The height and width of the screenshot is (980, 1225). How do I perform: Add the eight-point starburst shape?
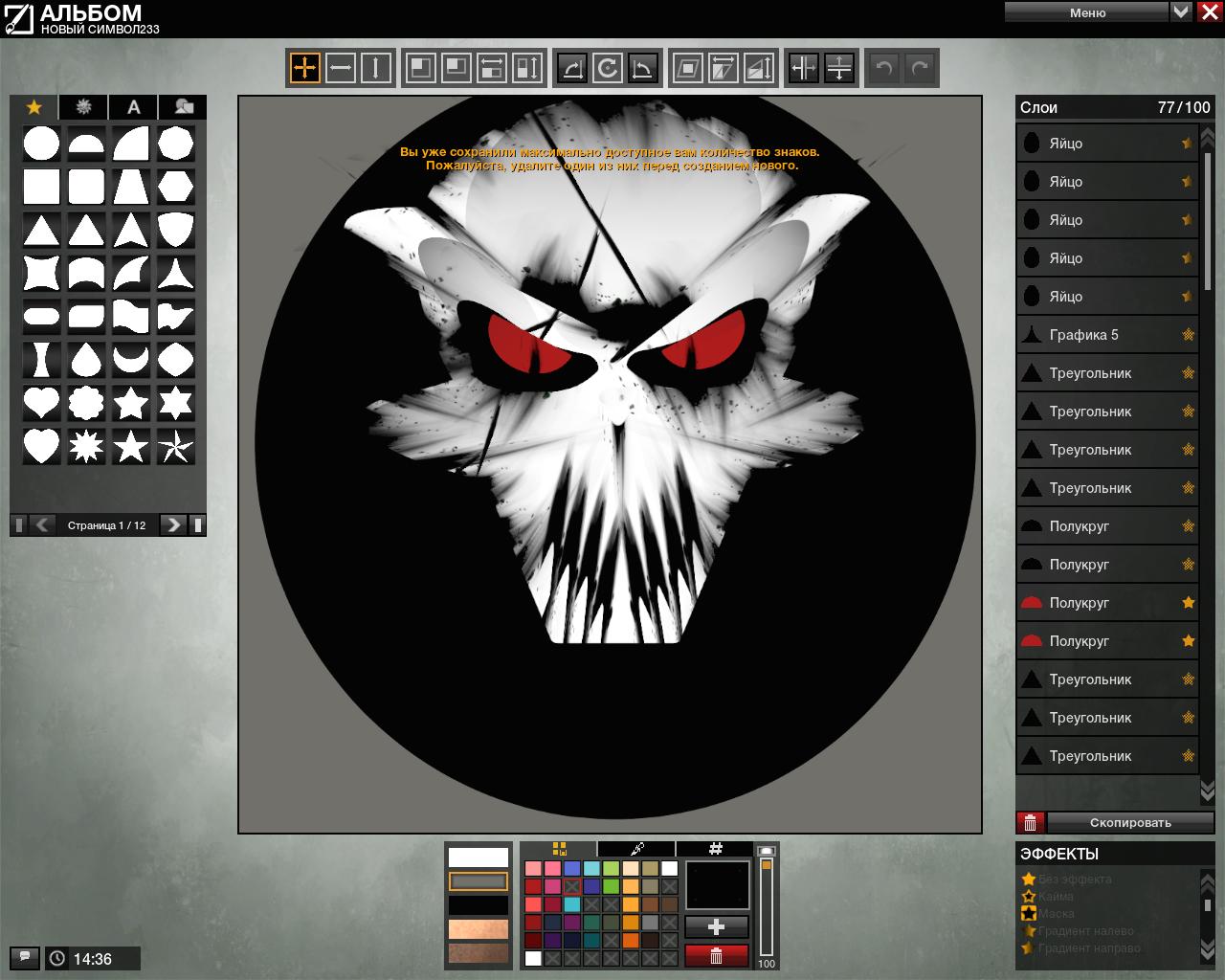[x=85, y=446]
